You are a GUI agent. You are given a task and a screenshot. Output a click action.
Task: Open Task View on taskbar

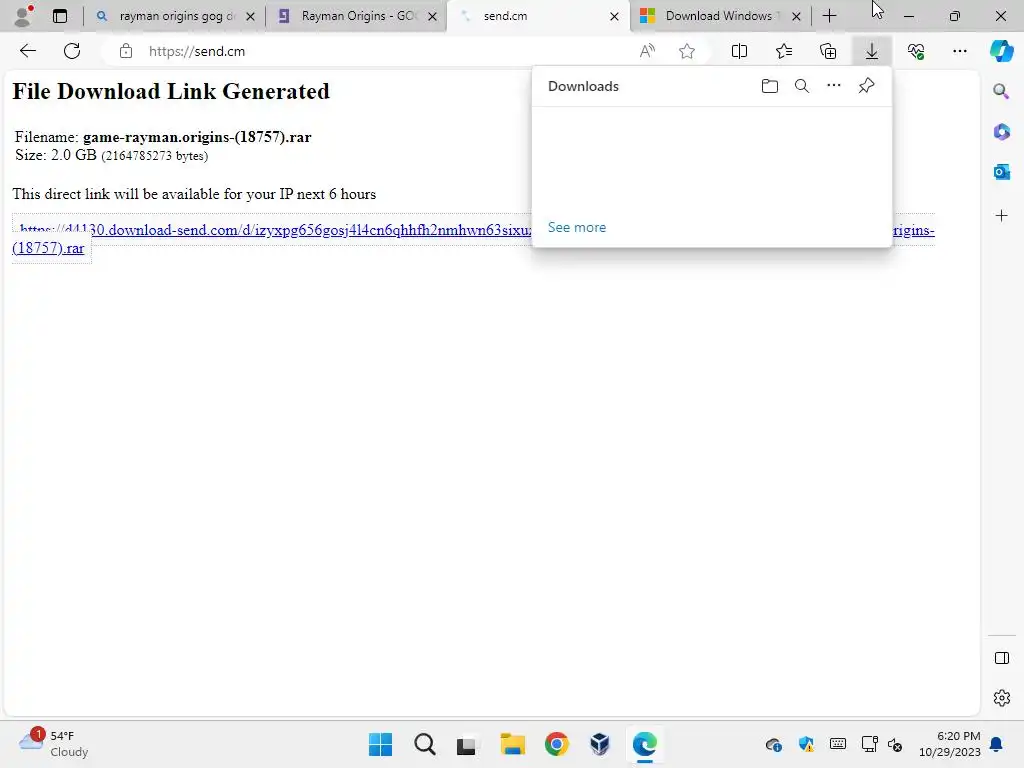466,744
